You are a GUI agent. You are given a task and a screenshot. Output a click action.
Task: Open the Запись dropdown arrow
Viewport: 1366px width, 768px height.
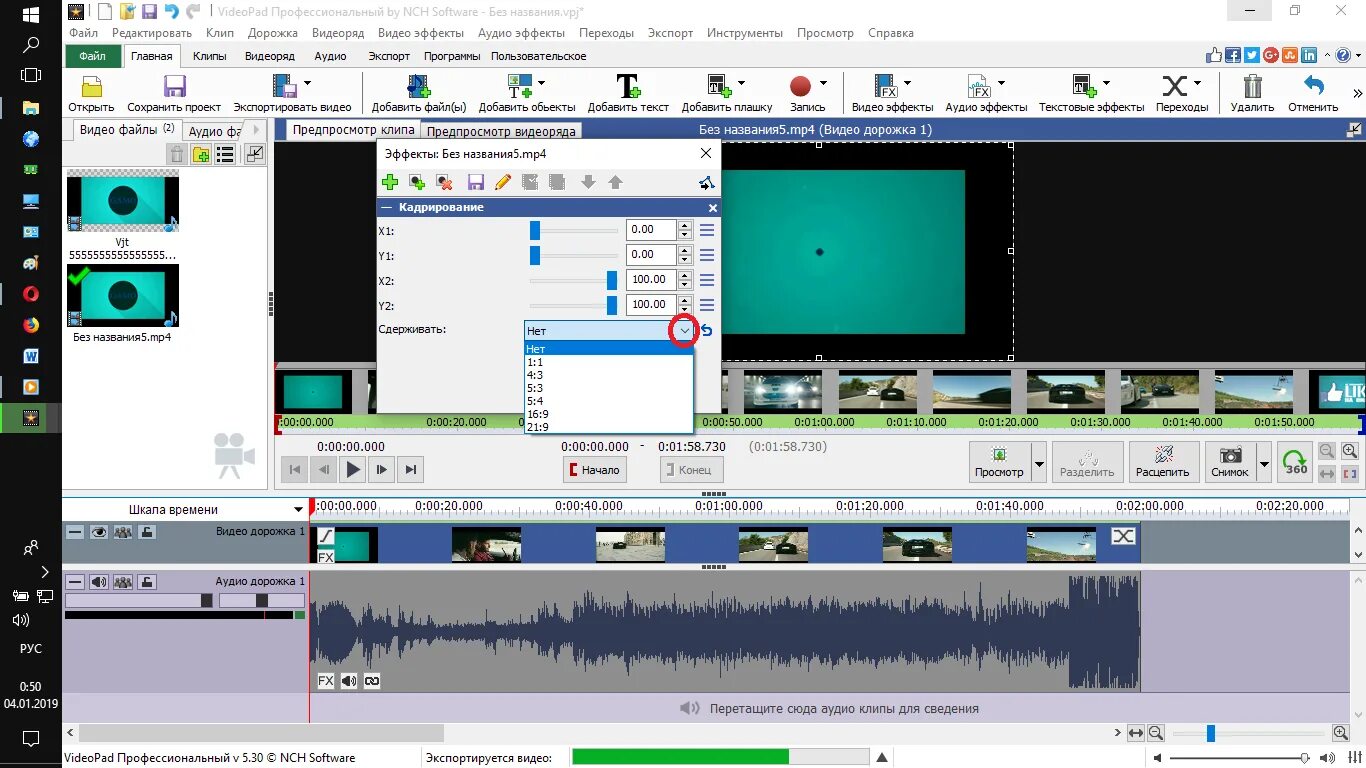[823, 83]
